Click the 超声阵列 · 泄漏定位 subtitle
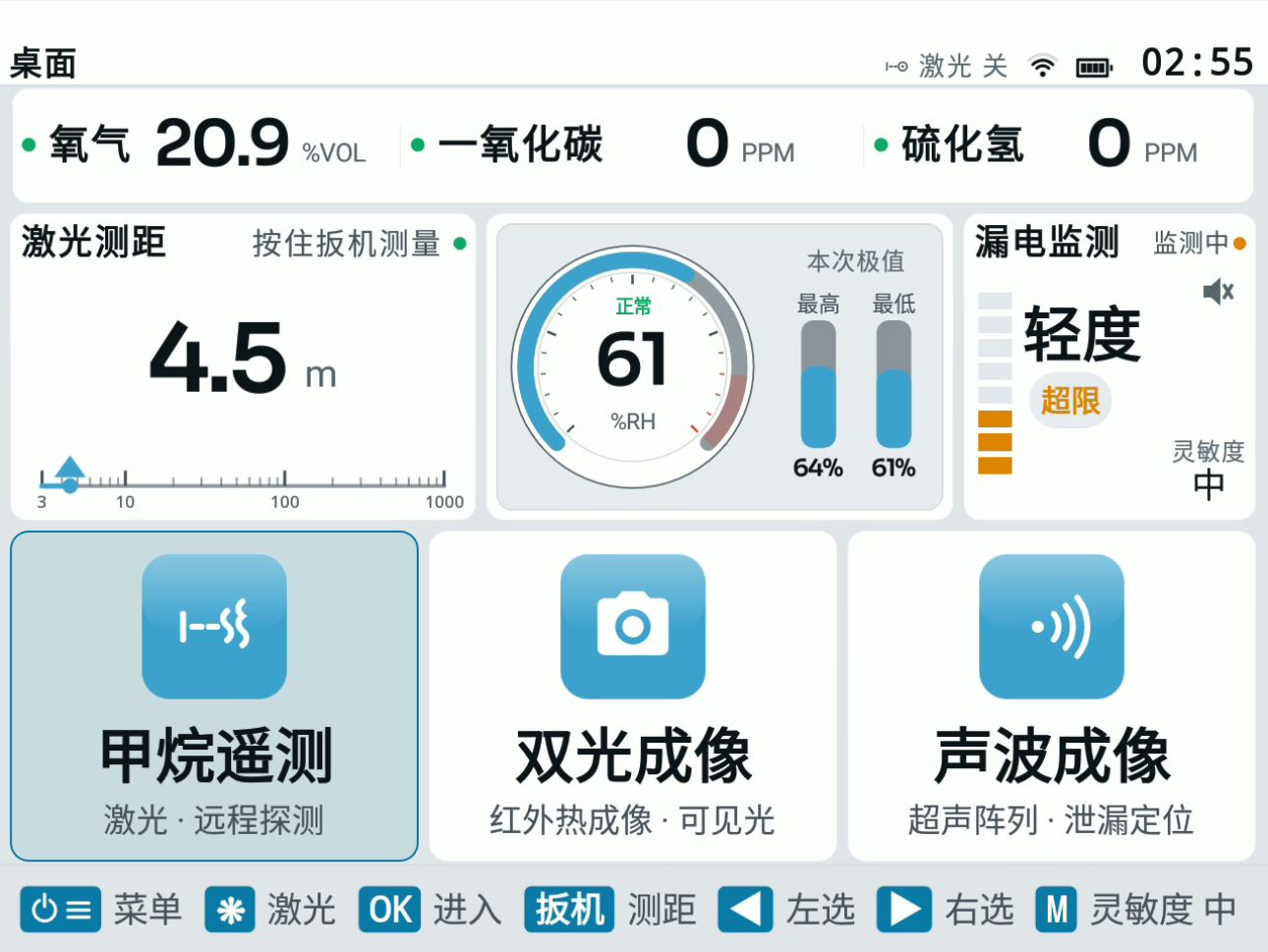 (x=1052, y=819)
